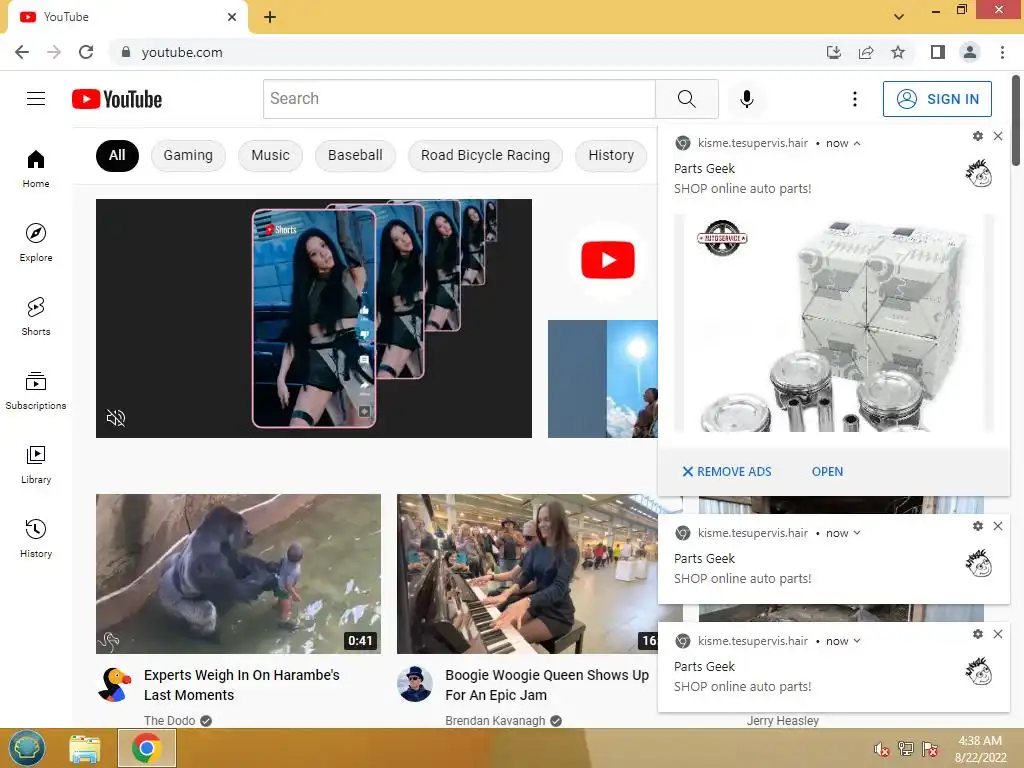Viewport: 1024px width, 768px height.
Task: Open settings gear on bottom notification
Action: coord(978,633)
